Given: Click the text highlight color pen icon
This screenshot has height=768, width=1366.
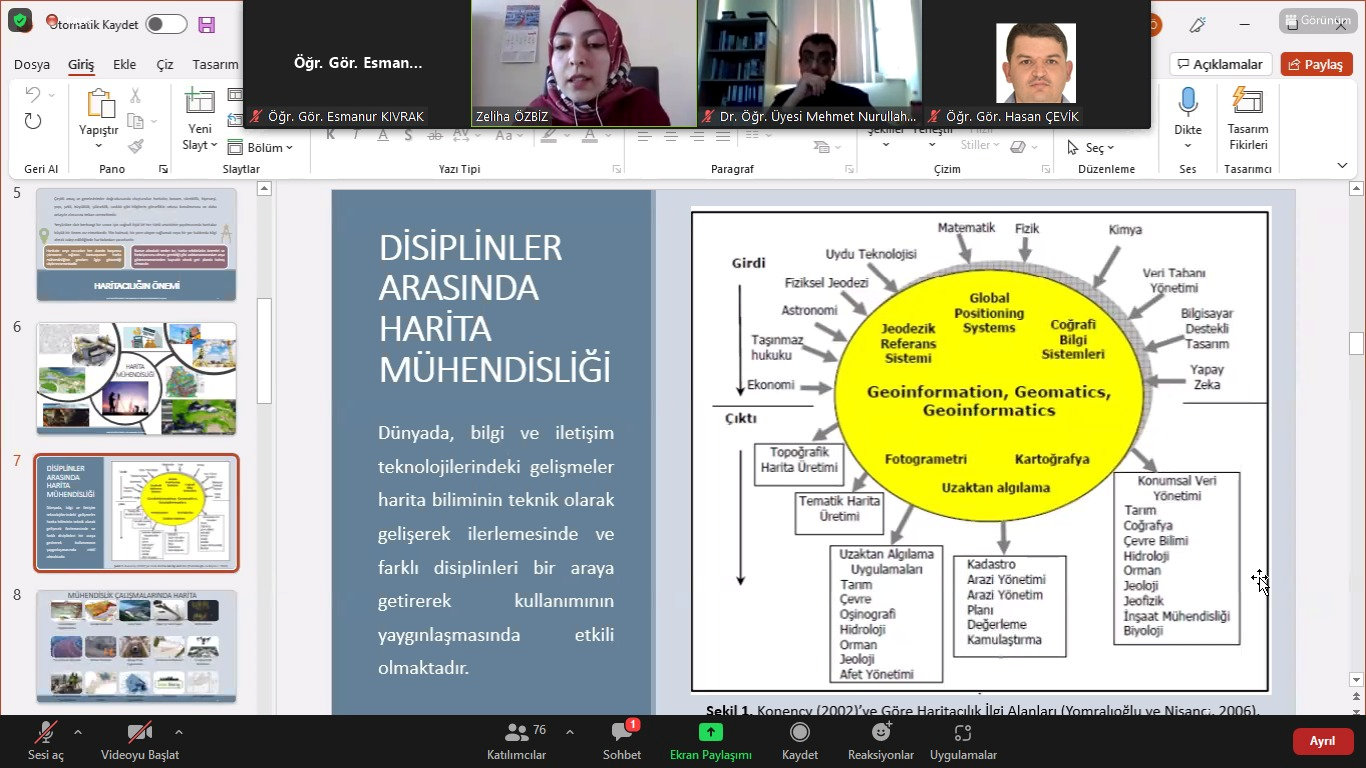Looking at the screenshot, I should tap(550, 136).
